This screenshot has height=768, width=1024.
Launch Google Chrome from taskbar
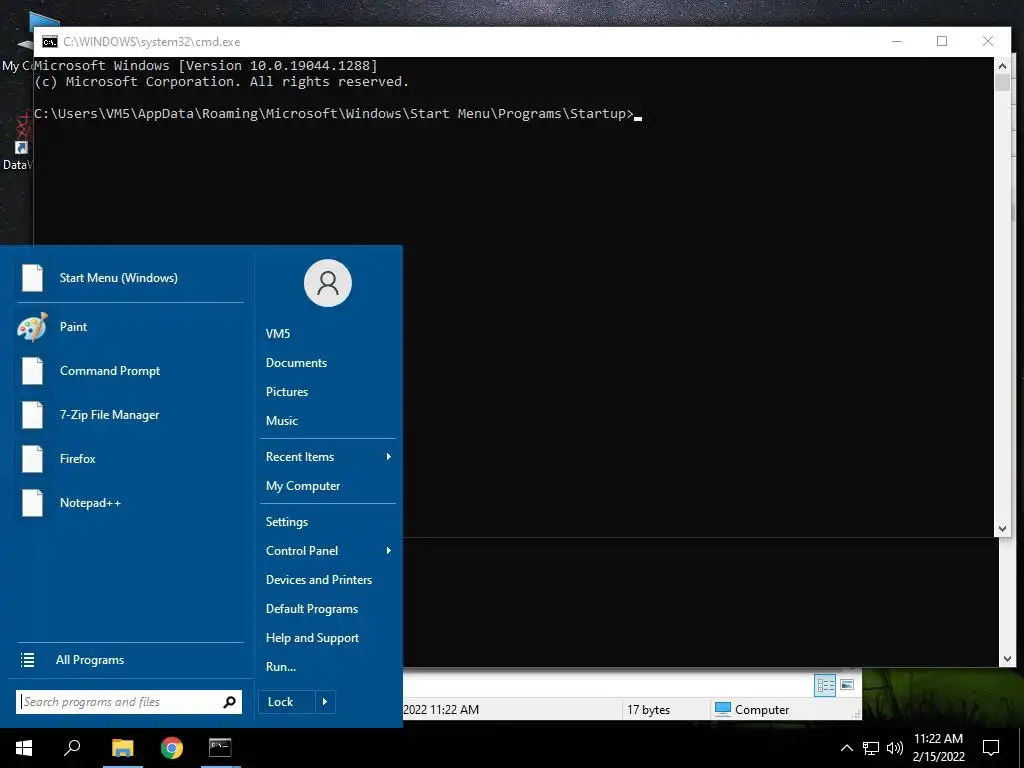pos(172,748)
